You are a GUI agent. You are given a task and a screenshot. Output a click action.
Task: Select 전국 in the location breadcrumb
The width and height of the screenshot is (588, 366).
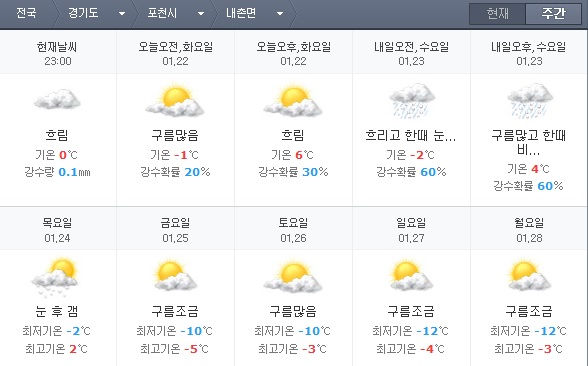point(26,13)
